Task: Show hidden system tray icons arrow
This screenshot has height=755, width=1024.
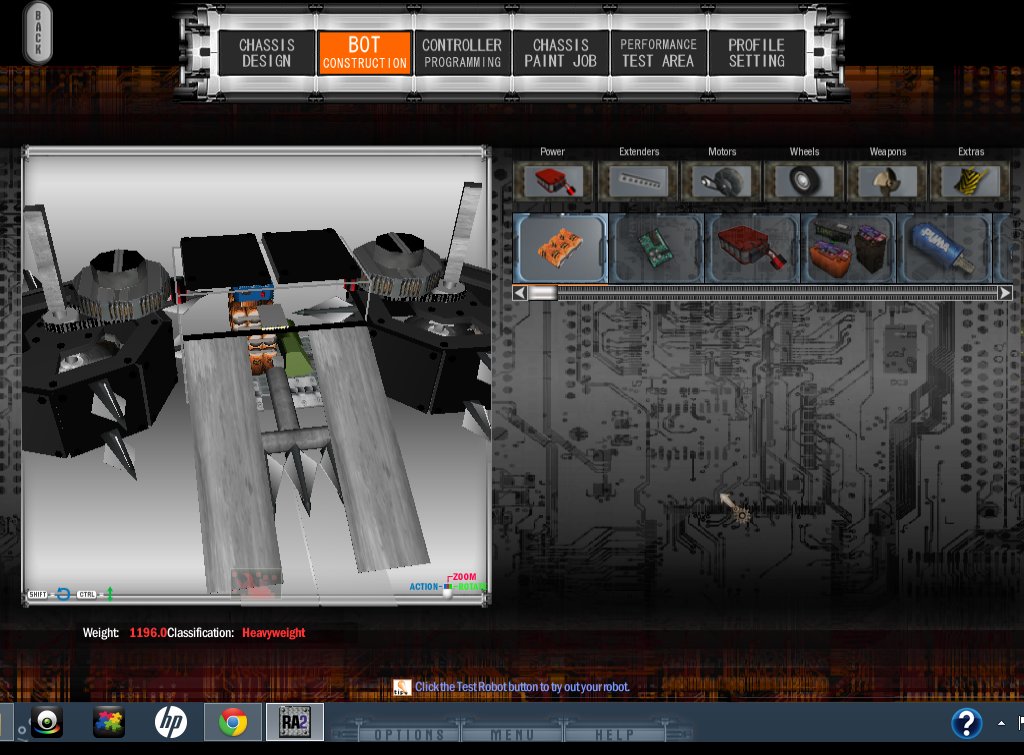Action: (x=1001, y=723)
